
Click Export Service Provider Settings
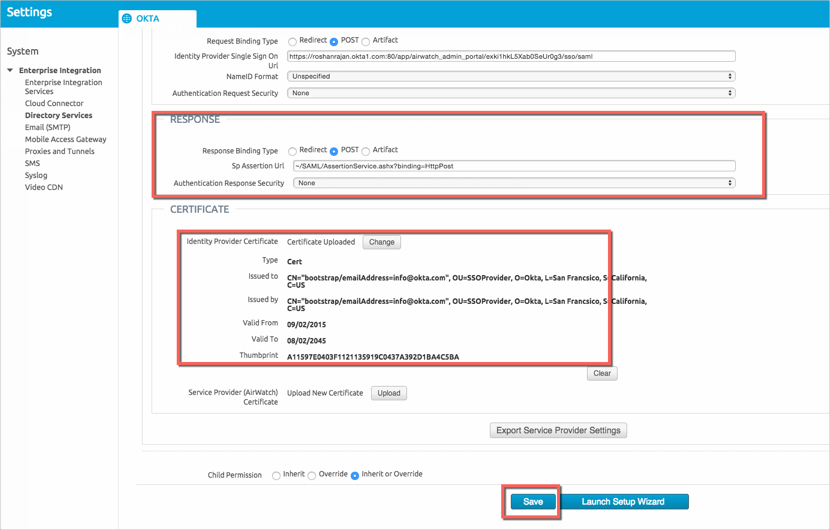(x=558, y=430)
